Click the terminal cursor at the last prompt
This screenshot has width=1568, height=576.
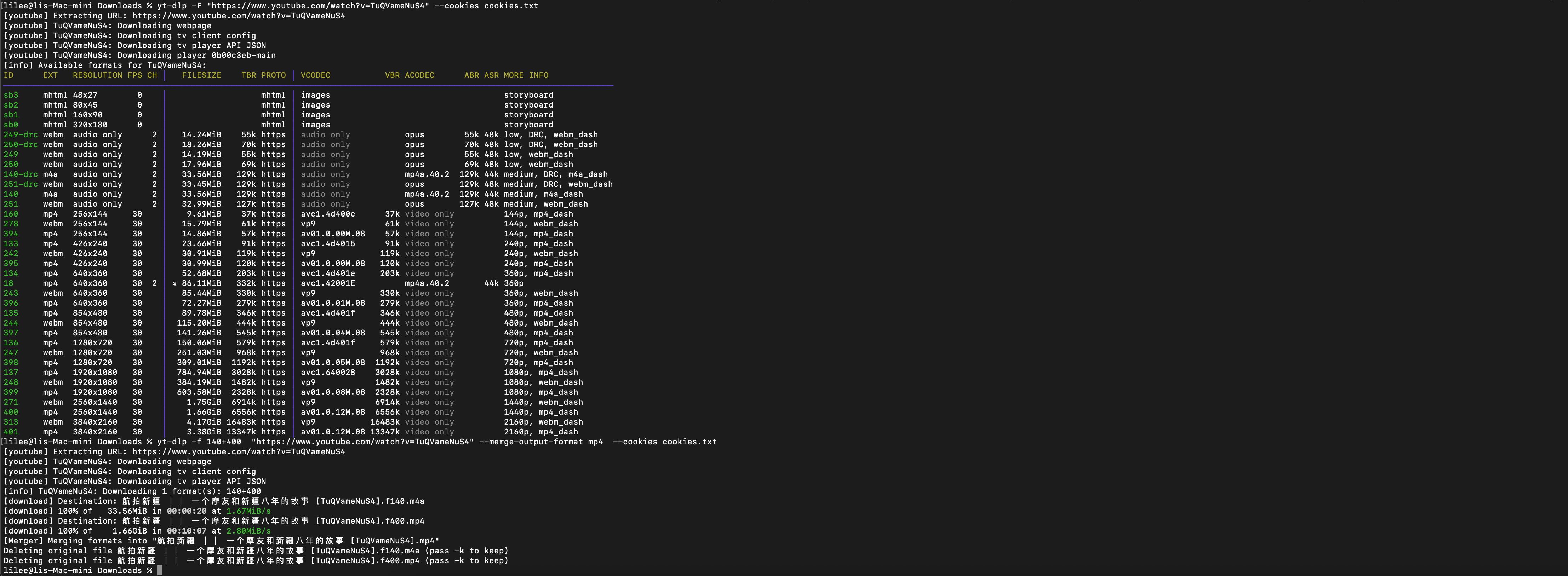(160, 571)
